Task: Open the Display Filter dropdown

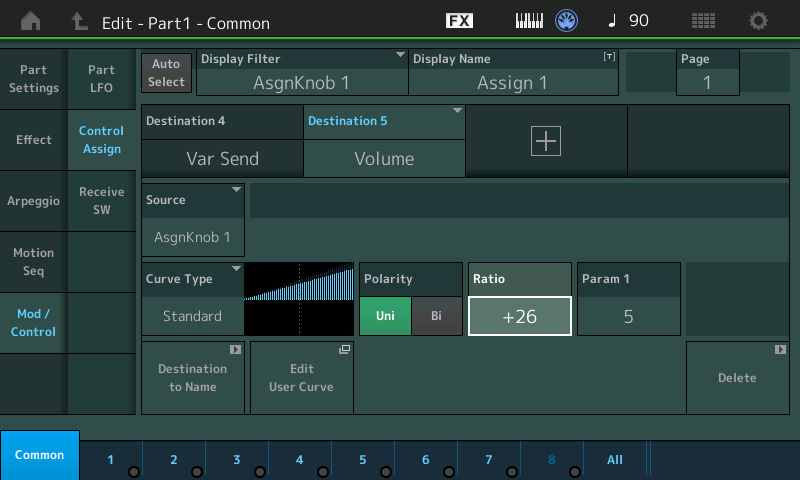Action: (302, 72)
